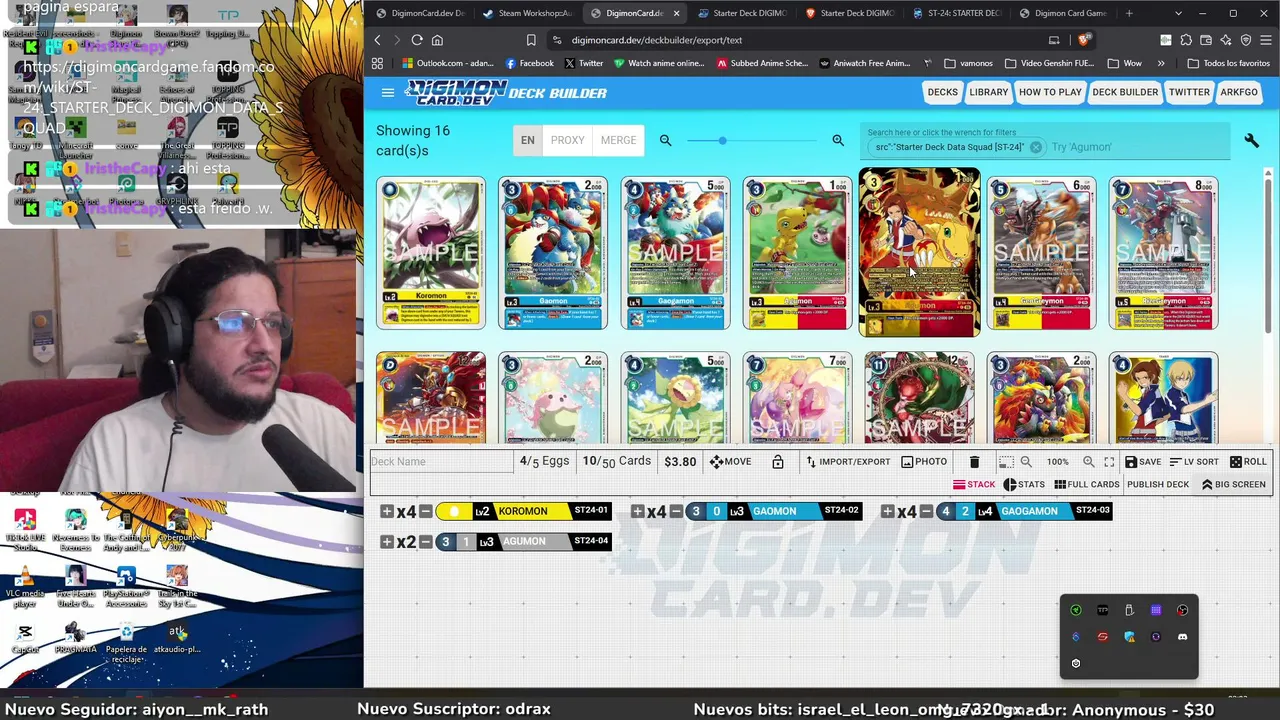Open the Deck Builder nav button
Viewport: 1280px width, 720px height.
click(x=1125, y=92)
